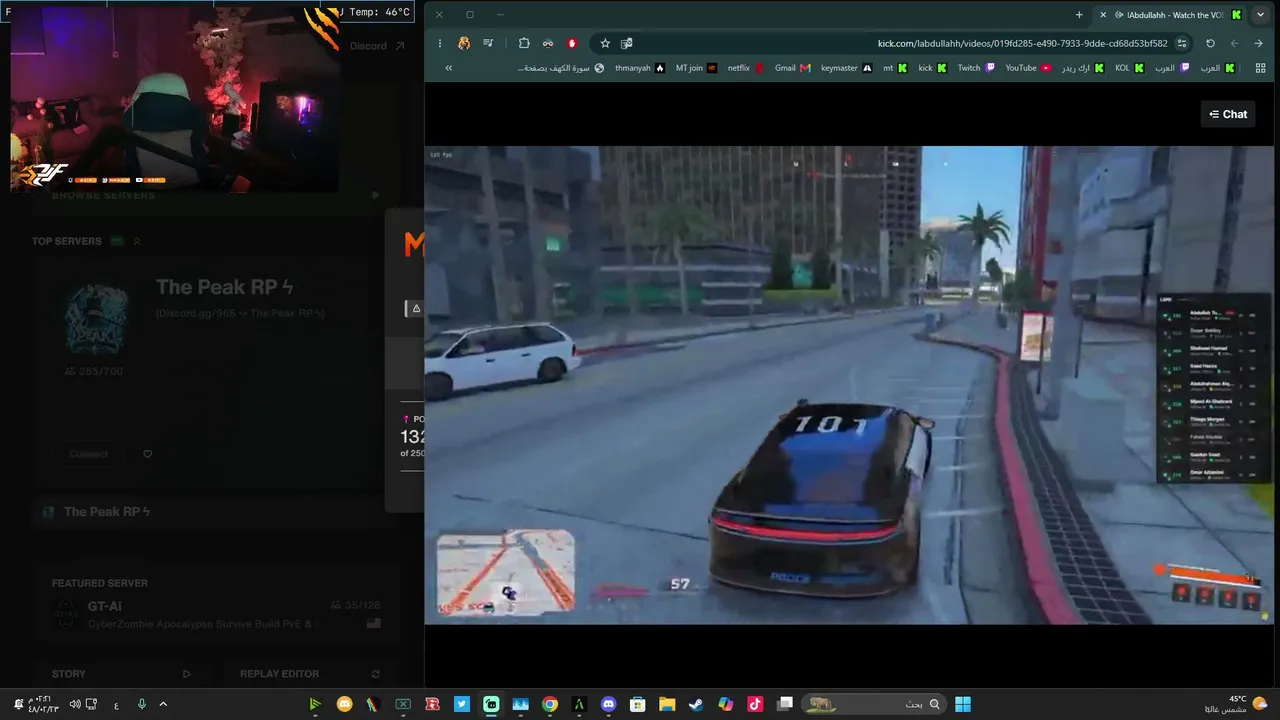Show hidden system tray icons
Image resolution: width=1280 pixels, height=720 pixels.
(163, 704)
